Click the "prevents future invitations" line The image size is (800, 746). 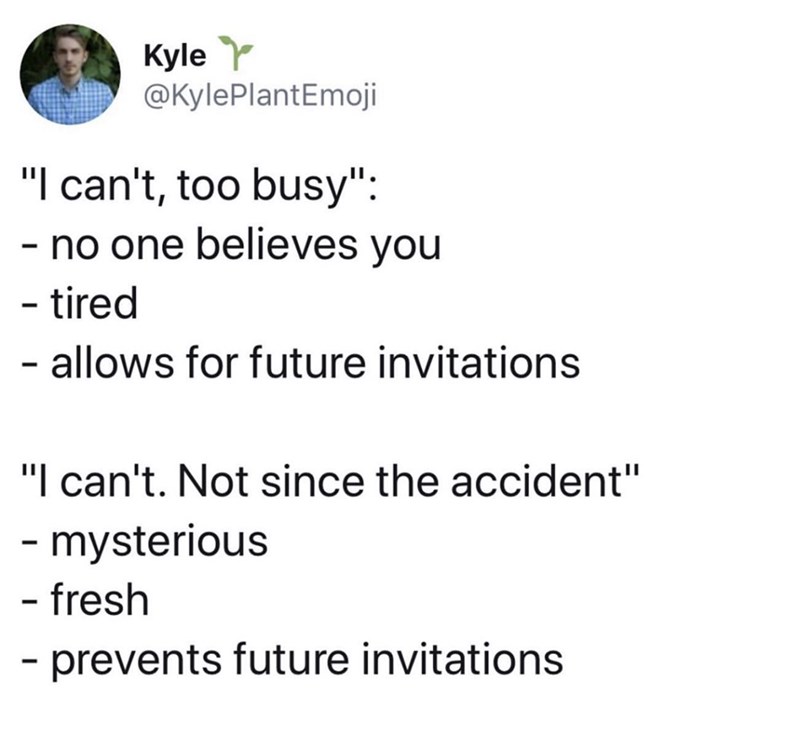[x=291, y=658]
